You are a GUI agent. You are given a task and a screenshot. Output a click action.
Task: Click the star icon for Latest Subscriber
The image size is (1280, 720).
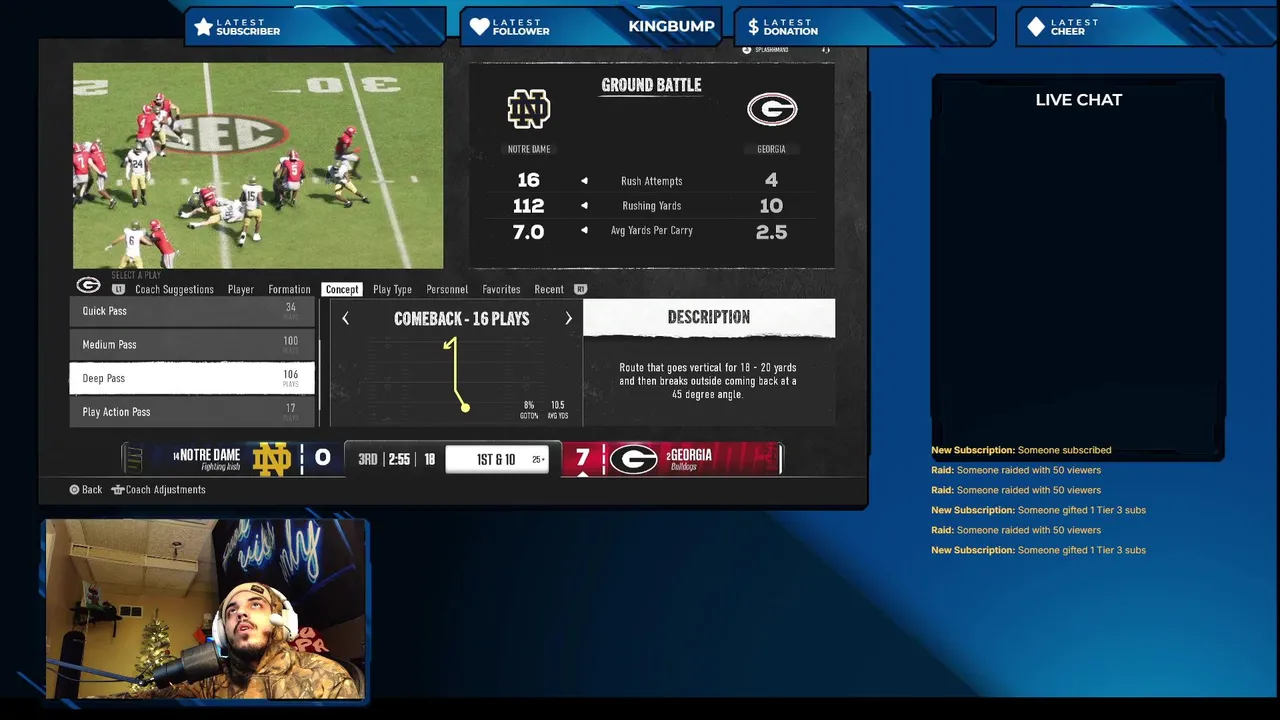pos(203,27)
